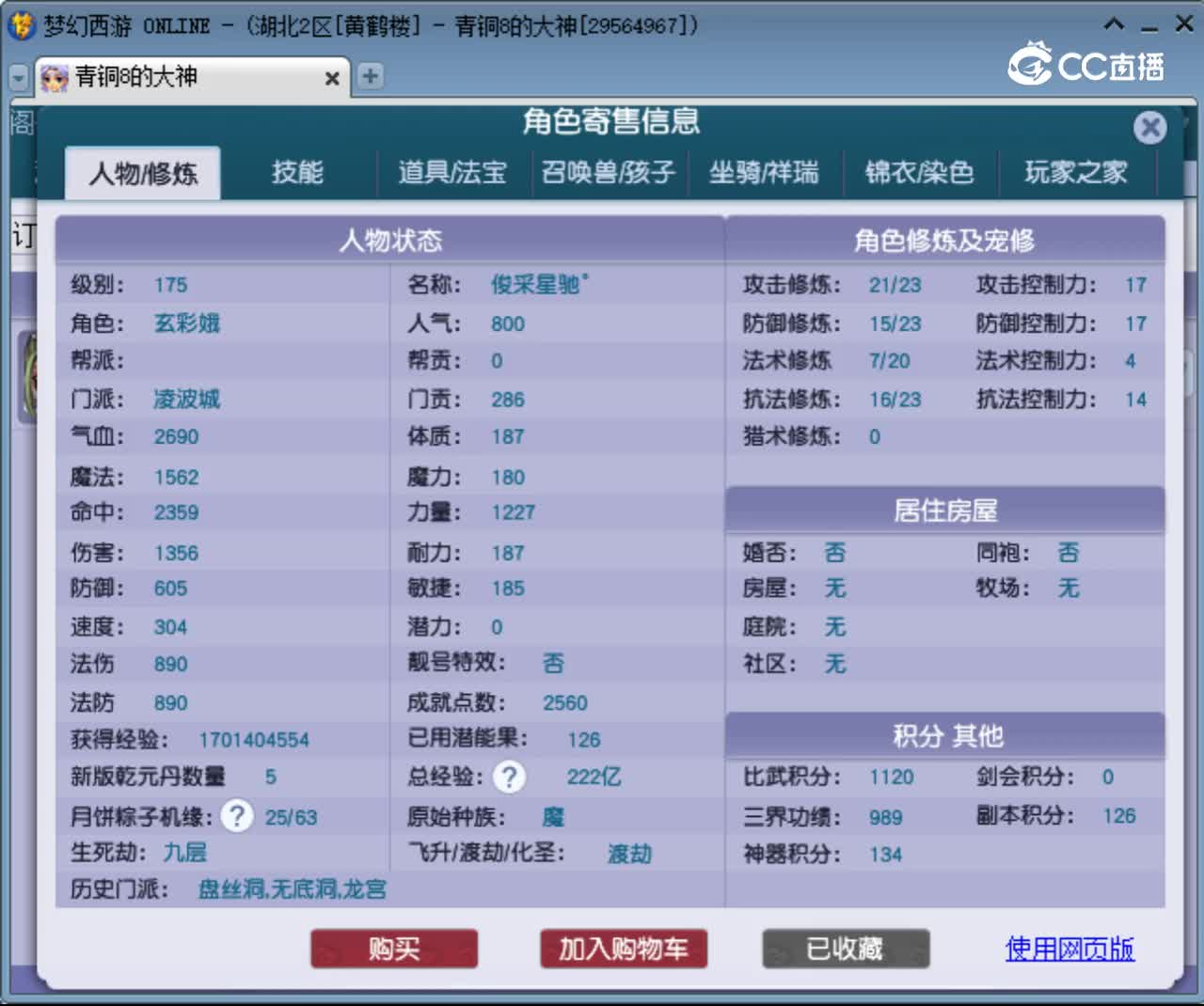The width and height of the screenshot is (1204, 1006).
Task: Click the 购买 button
Action: (394, 949)
